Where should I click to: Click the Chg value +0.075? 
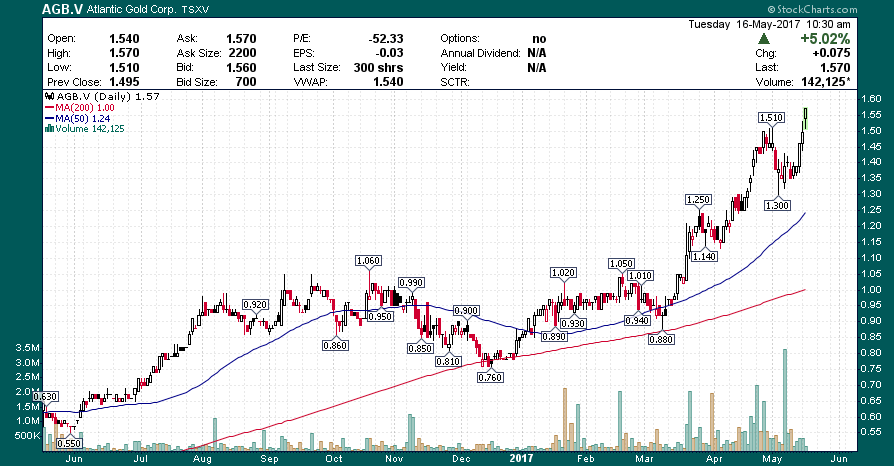click(831, 53)
